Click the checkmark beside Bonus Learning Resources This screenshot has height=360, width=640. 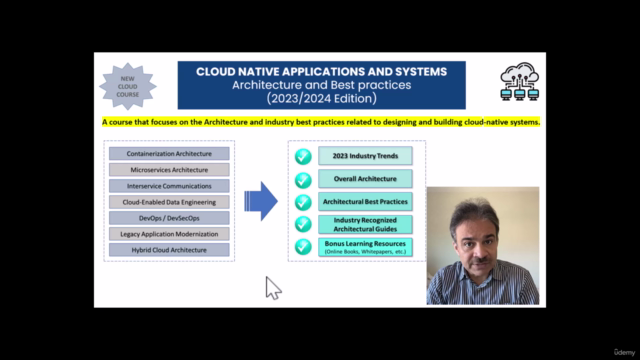303,247
